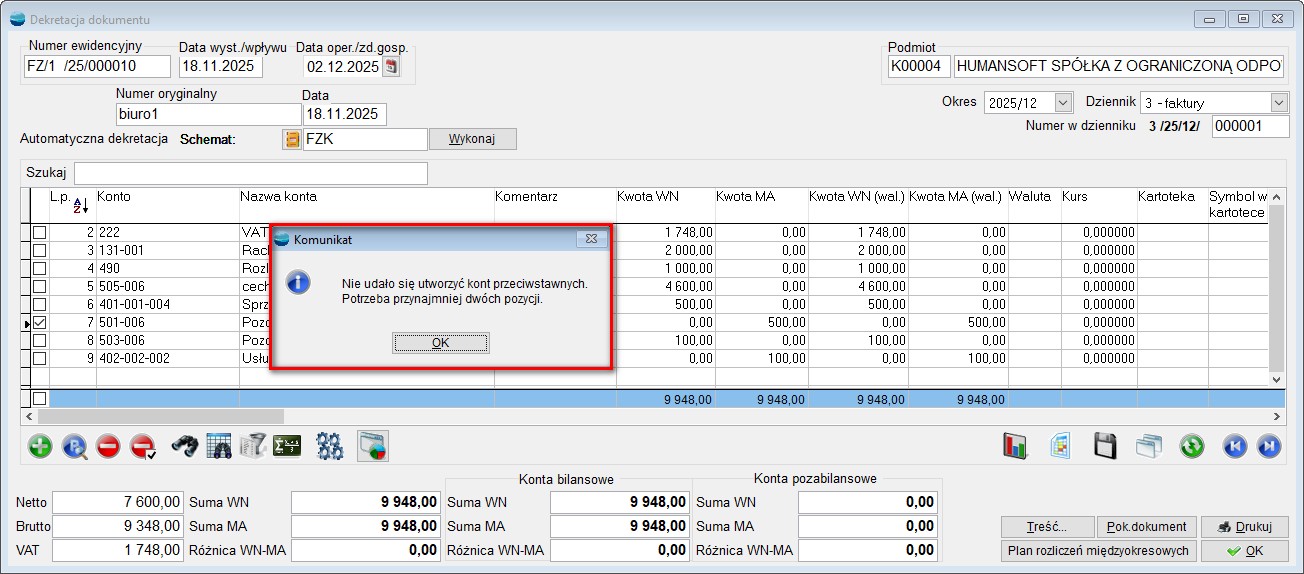Open the calendar picker beside the operation date
Viewport: 1304px width, 574px height.
click(x=391, y=67)
